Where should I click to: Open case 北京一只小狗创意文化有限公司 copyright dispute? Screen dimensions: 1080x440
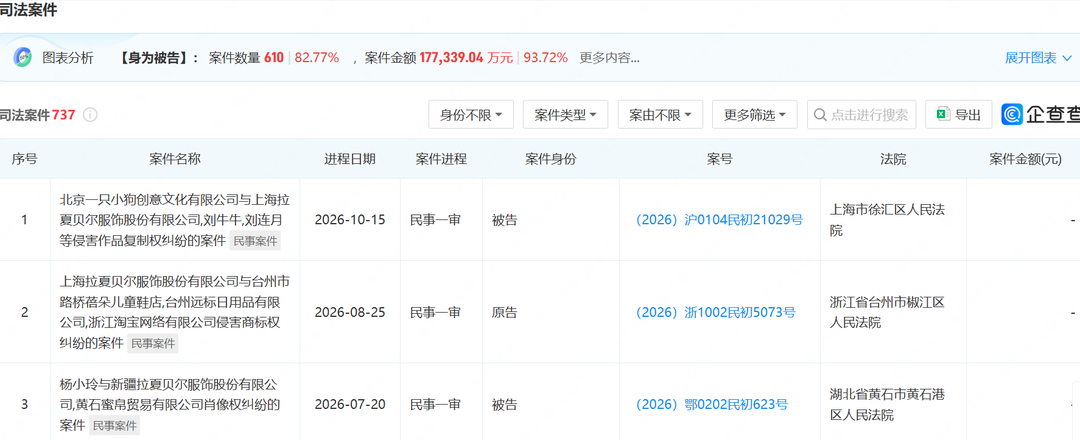[x=175, y=220]
